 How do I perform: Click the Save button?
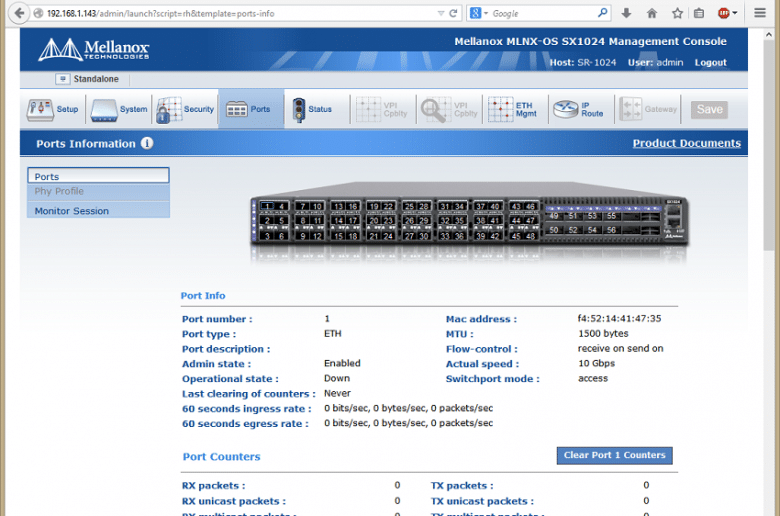709,109
